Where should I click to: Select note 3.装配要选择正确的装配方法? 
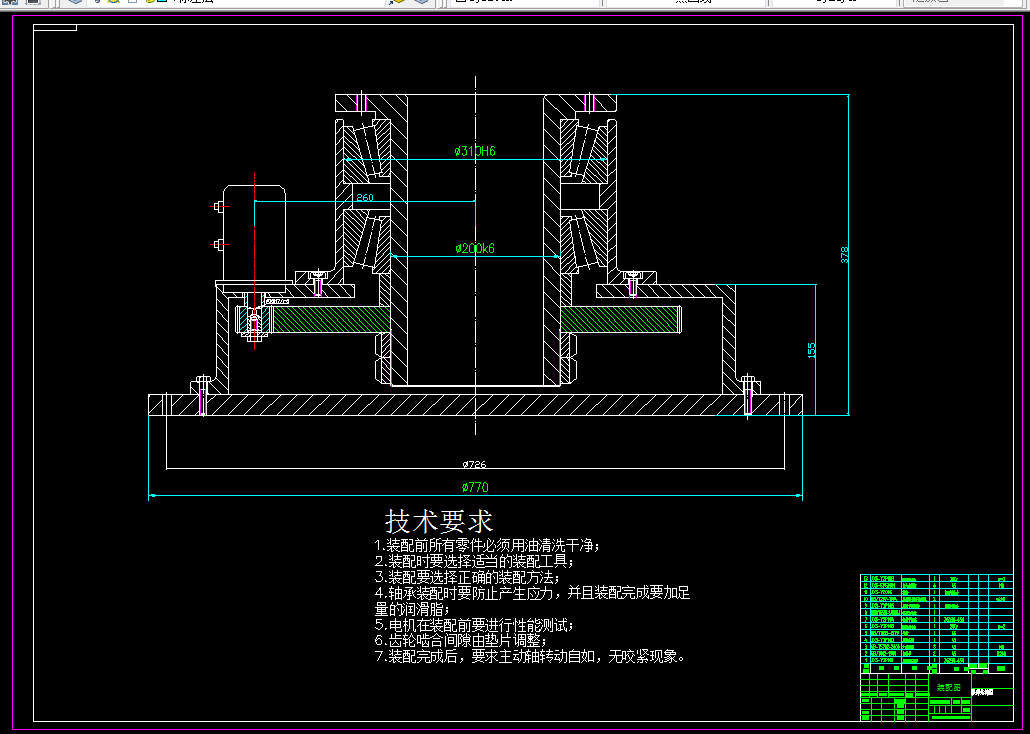click(467, 578)
